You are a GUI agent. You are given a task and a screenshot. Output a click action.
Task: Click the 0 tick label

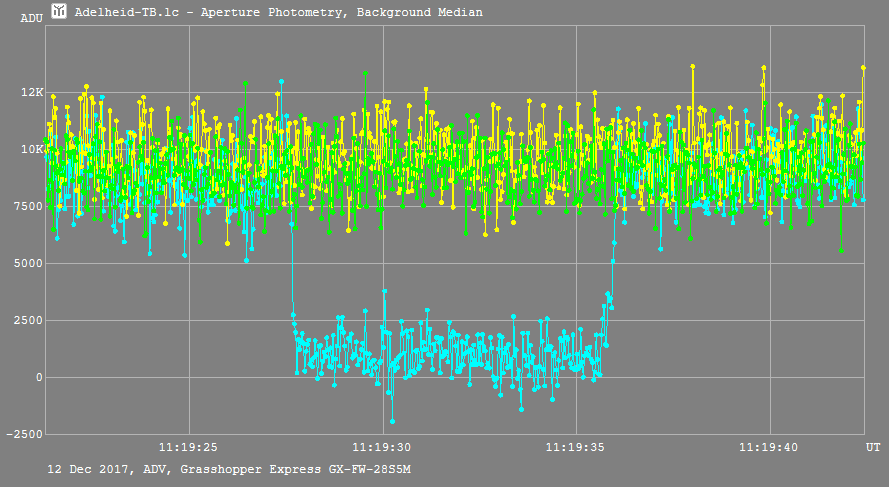pos(39,378)
